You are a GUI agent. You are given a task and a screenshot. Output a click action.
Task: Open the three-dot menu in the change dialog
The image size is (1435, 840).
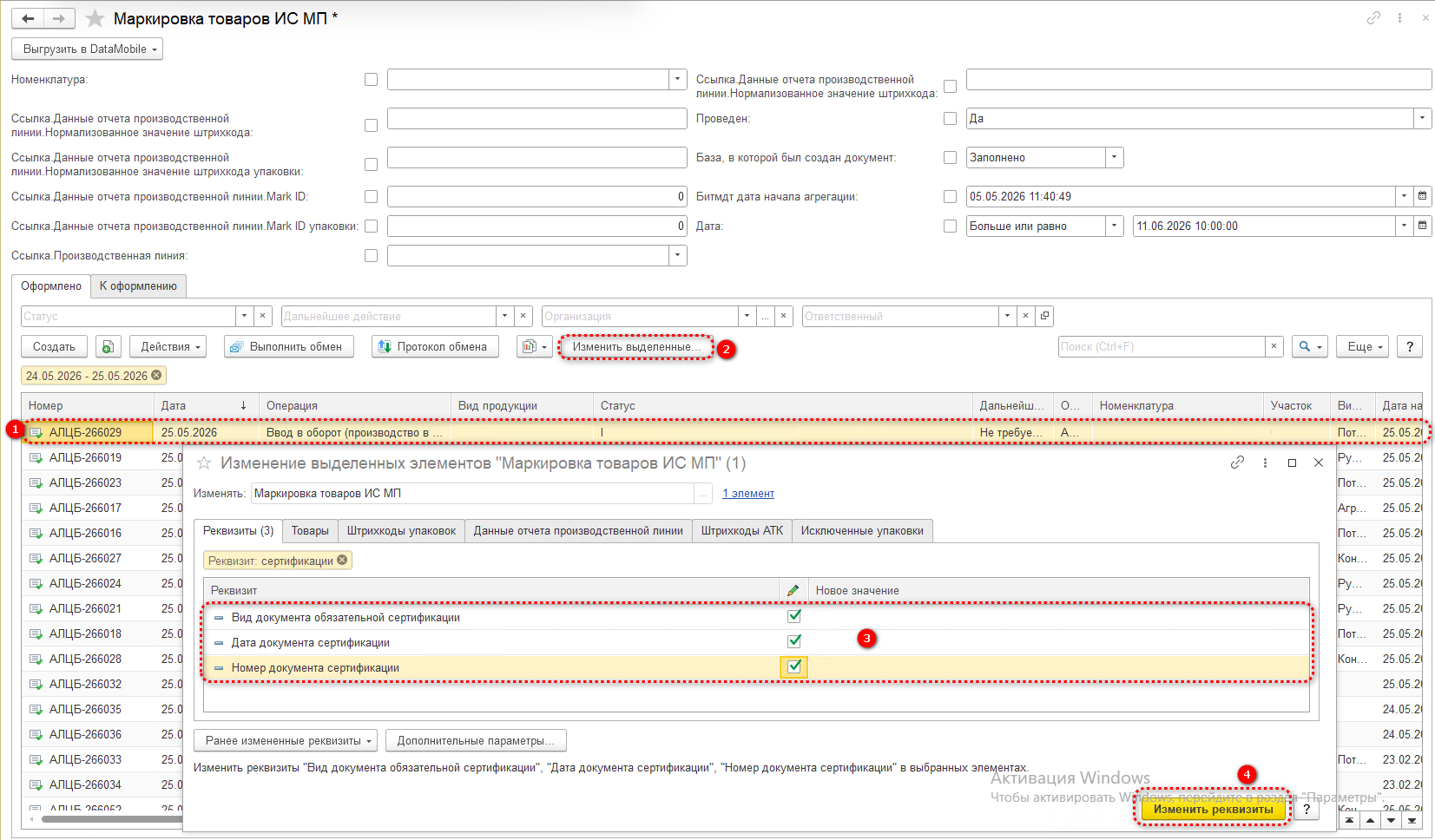(x=1265, y=463)
